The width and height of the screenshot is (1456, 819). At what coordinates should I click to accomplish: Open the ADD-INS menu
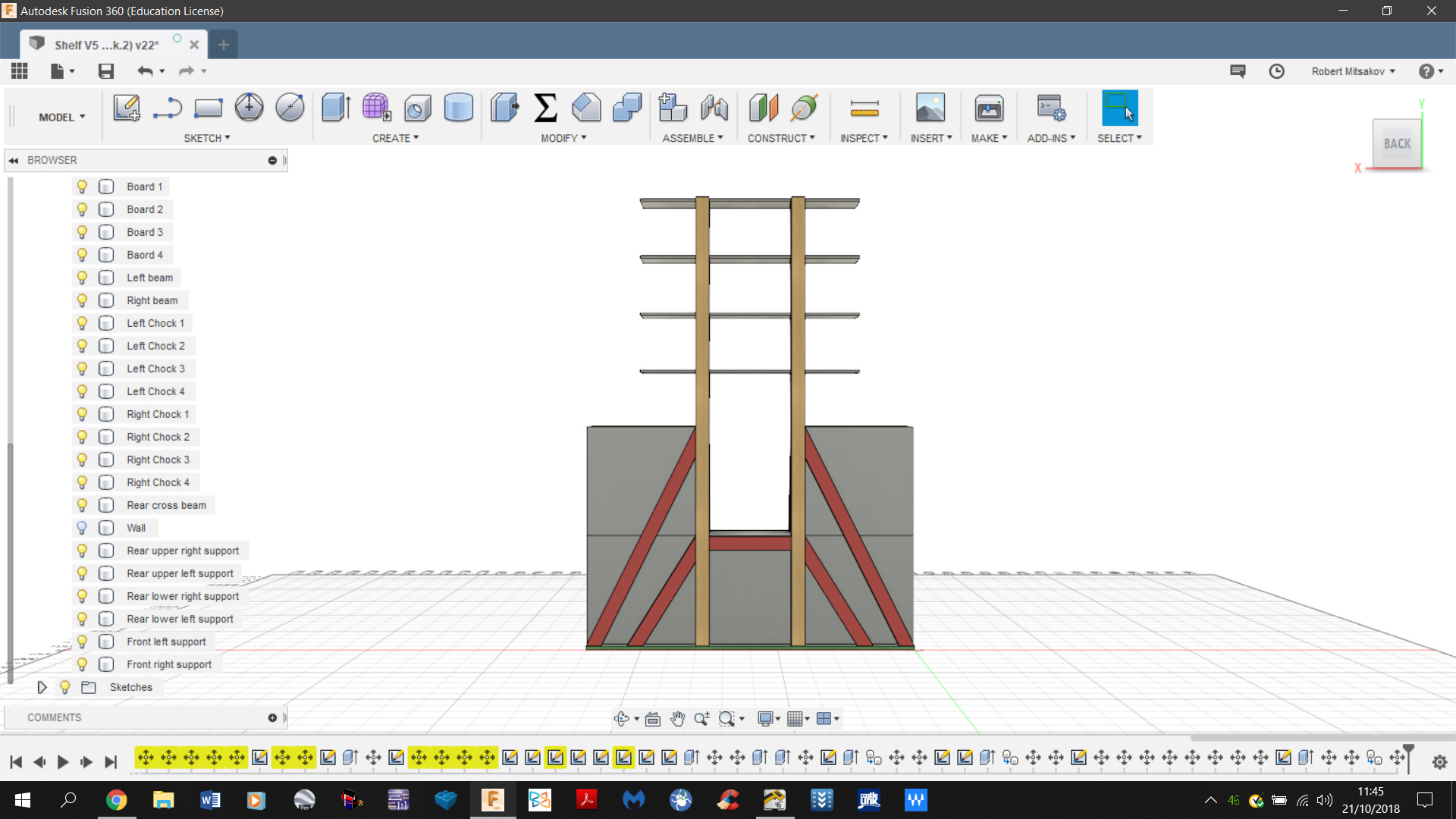pos(1051,138)
